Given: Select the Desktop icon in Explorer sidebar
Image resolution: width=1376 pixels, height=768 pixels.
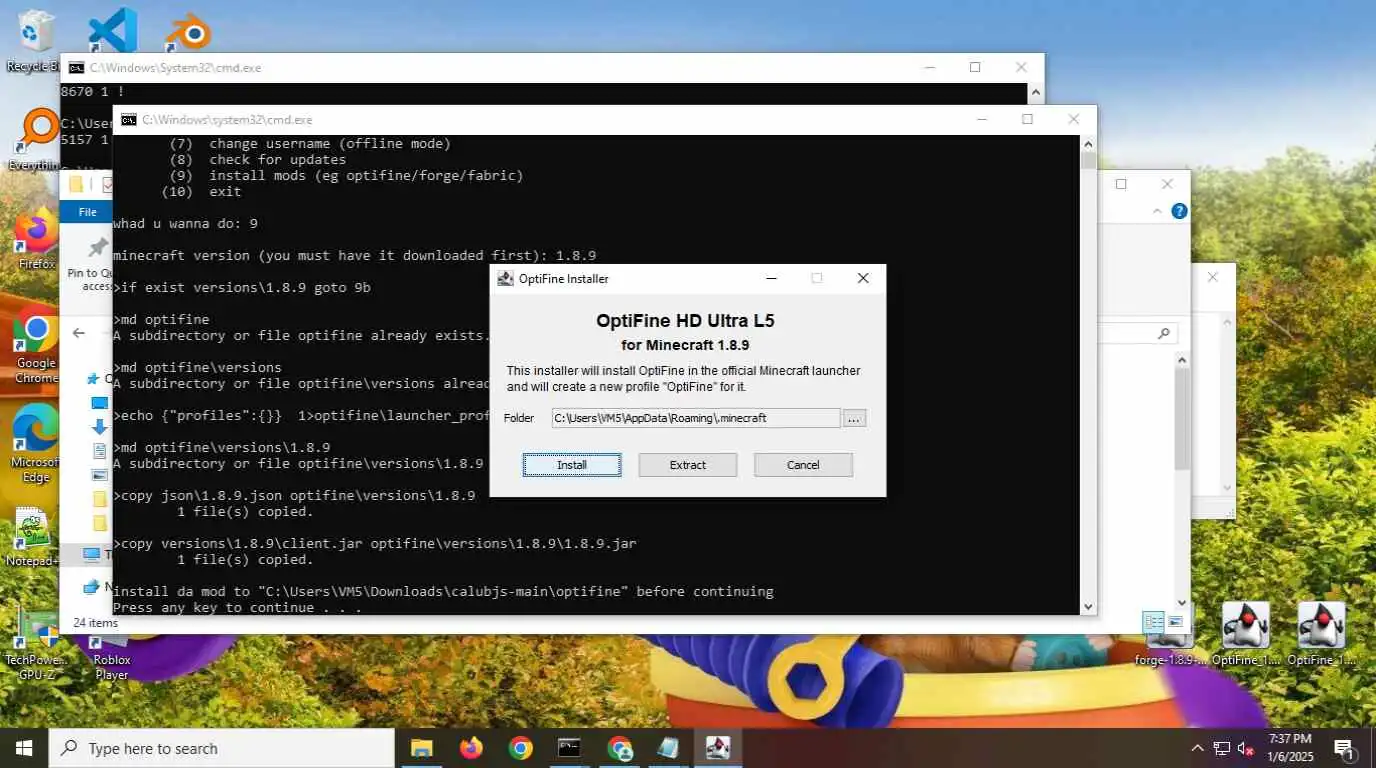Looking at the screenshot, I should [99, 403].
